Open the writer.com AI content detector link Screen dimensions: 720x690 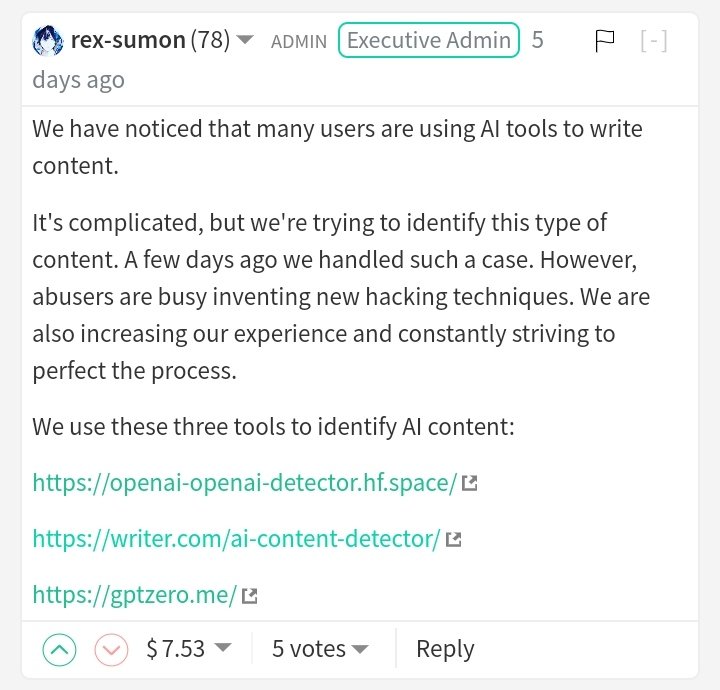click(236, 539)
